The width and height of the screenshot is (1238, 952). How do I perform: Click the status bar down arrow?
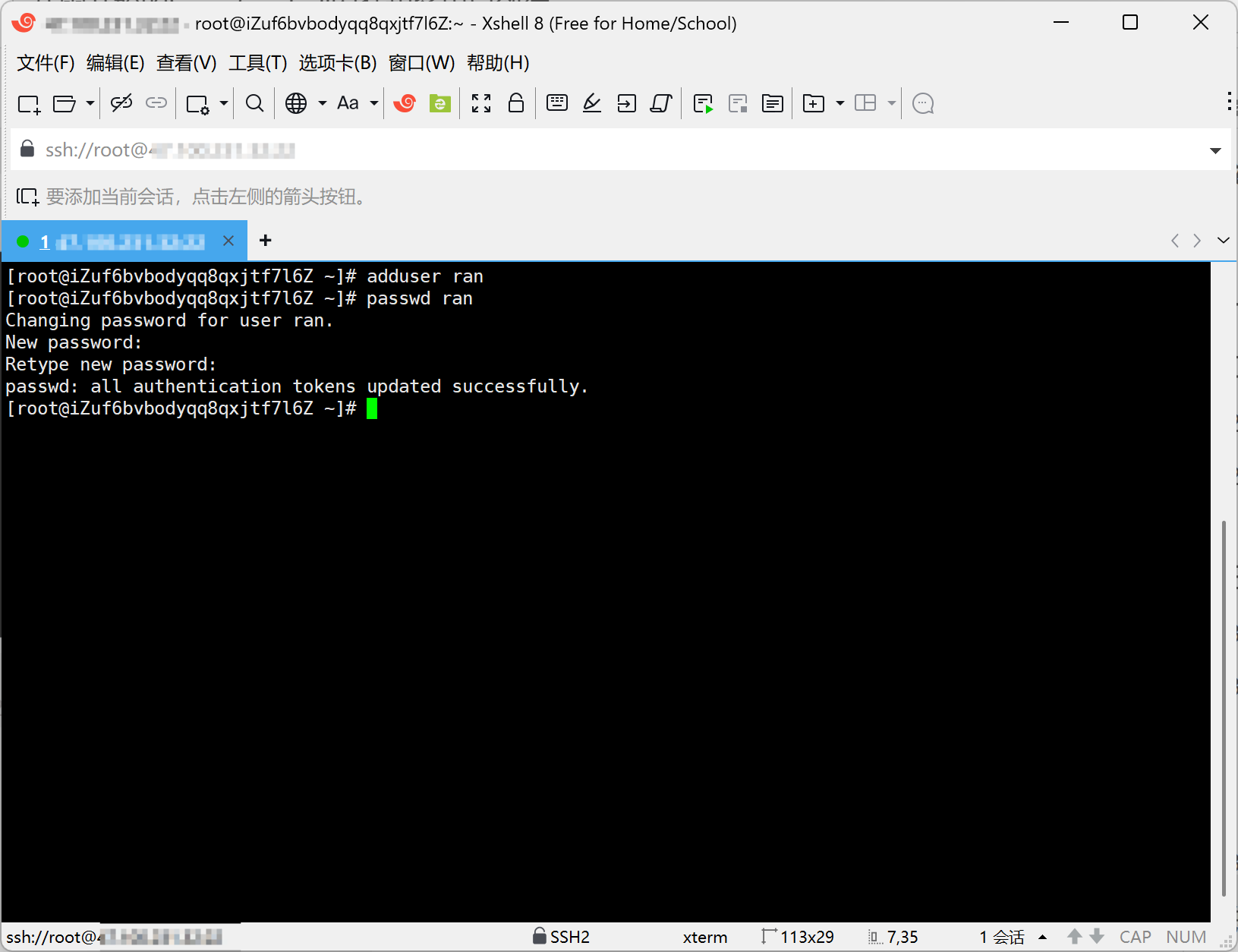tap(1097, 937)
